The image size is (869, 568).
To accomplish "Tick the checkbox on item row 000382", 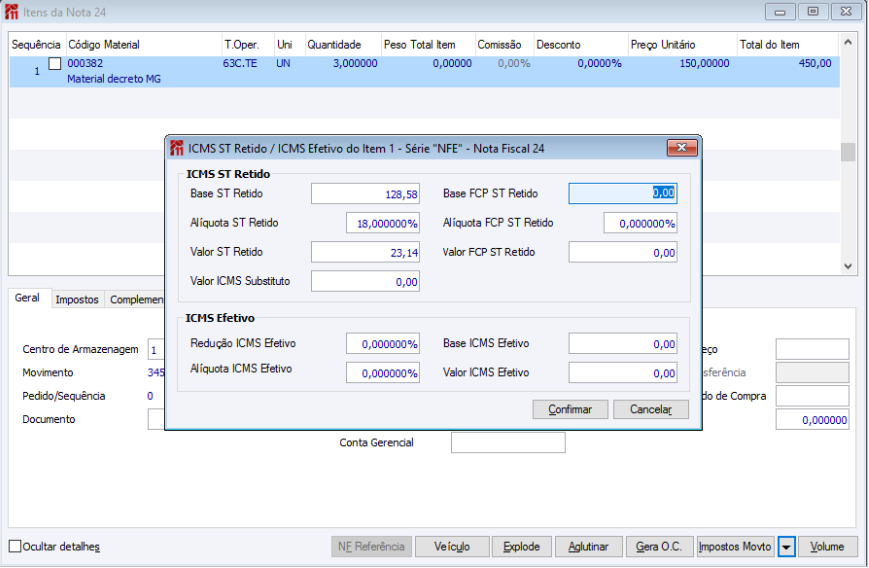I will tap(54, 64).
